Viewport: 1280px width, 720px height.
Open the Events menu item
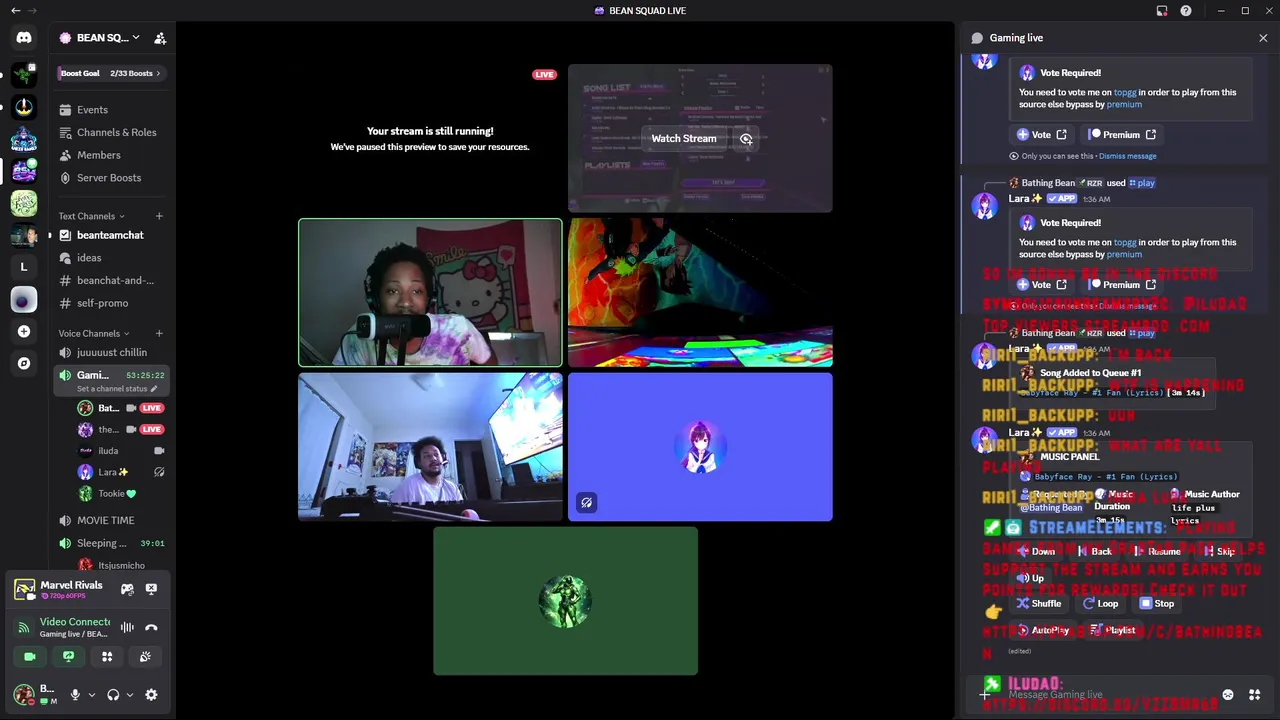tap(110, 110)
